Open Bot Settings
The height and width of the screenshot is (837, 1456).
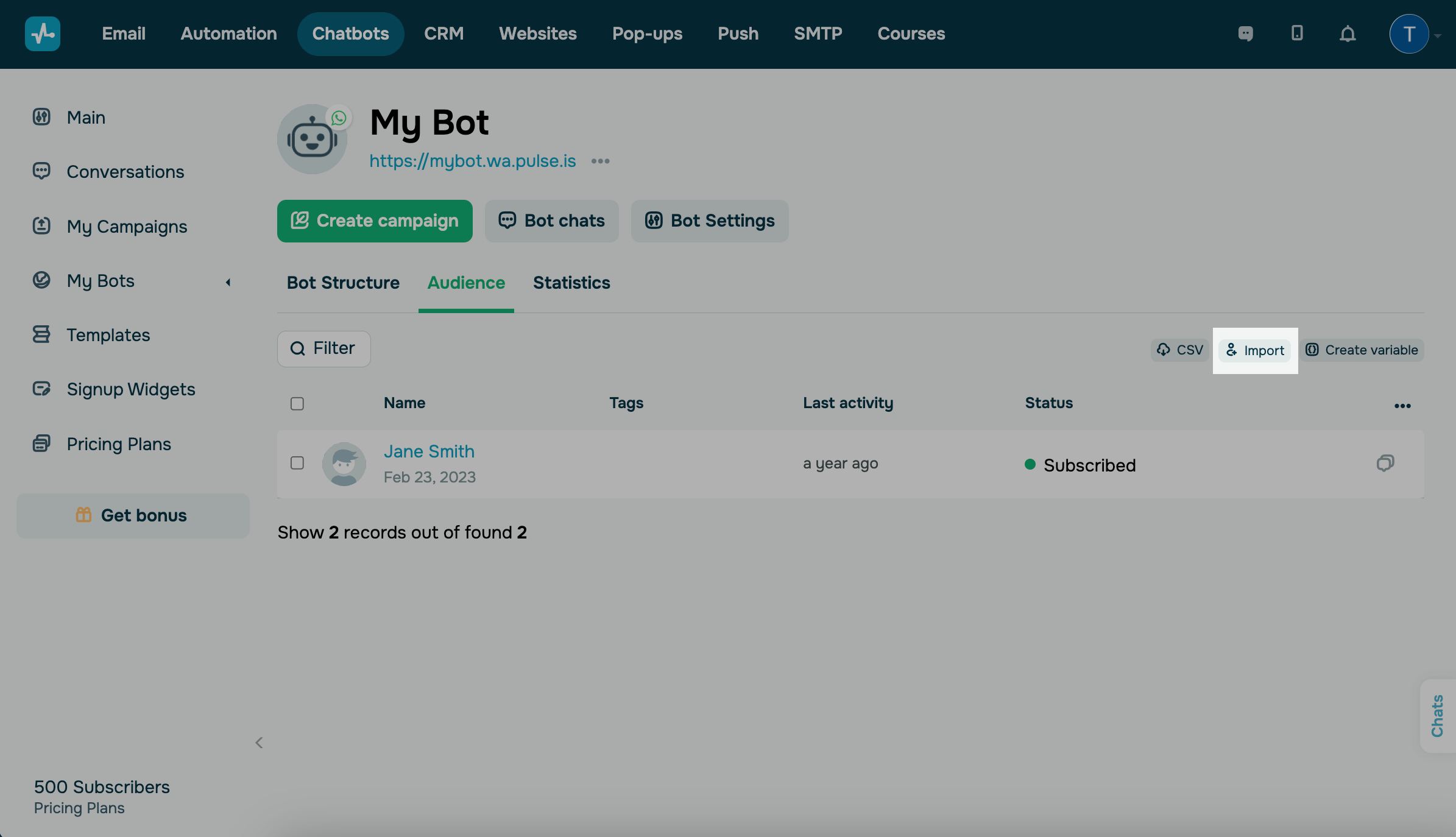(710, 221)
